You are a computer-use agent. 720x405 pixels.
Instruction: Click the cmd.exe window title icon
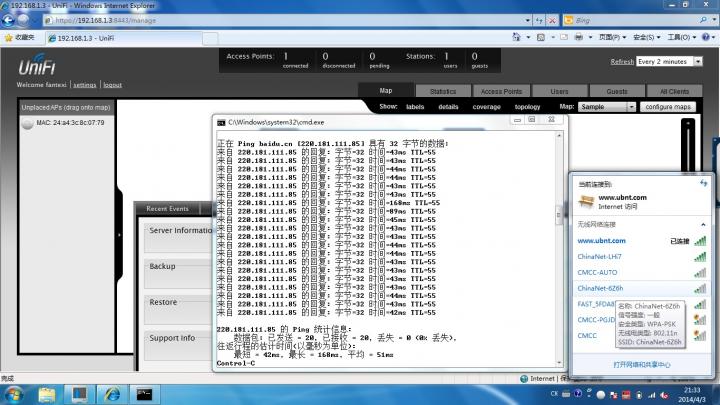click(221, 123)
